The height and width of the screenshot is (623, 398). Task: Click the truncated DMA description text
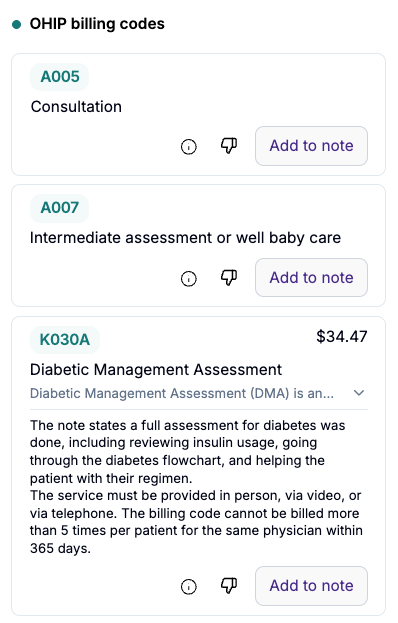click(x=182, y=393)
